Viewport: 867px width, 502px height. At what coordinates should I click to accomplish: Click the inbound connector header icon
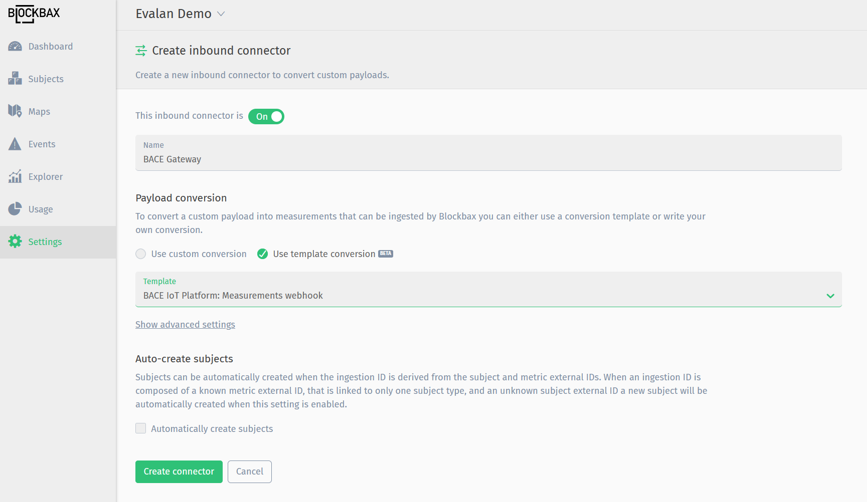tap(141, 51)
